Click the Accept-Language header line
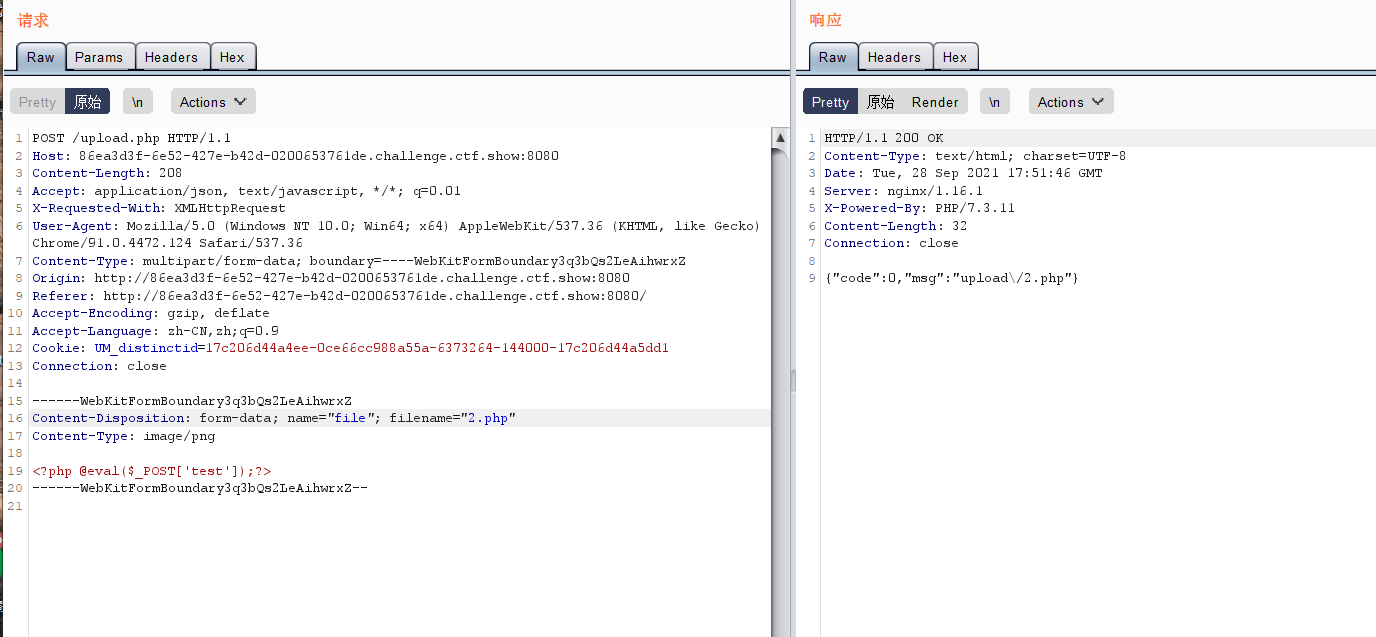1376x637 pixels. point(155,331)
